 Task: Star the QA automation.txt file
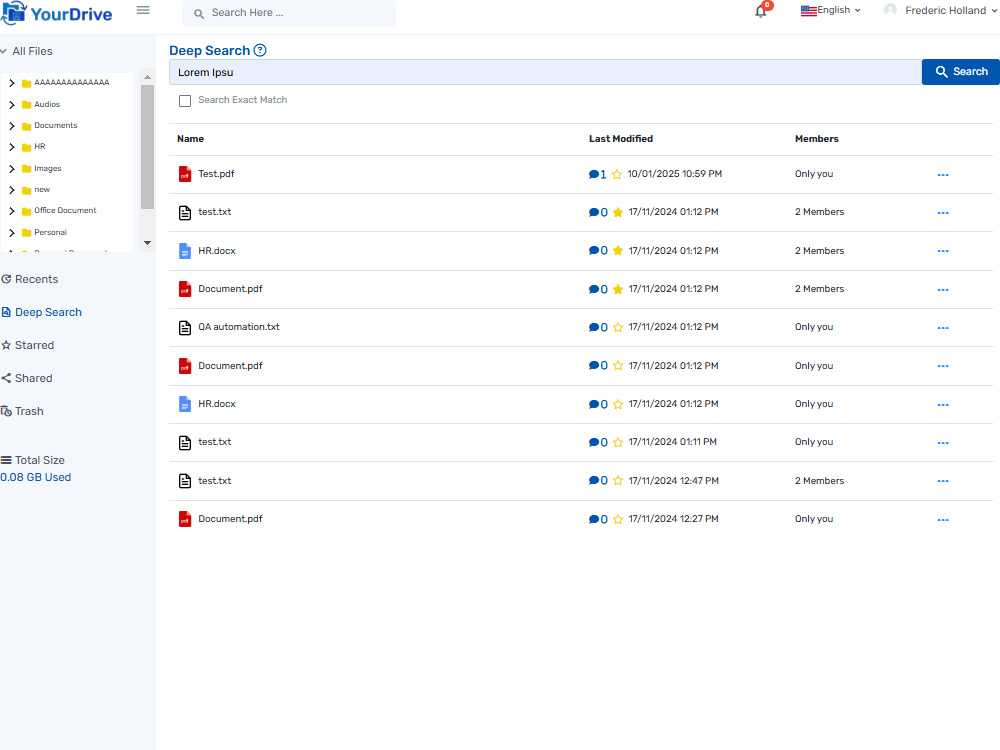(x=617, y=328)
